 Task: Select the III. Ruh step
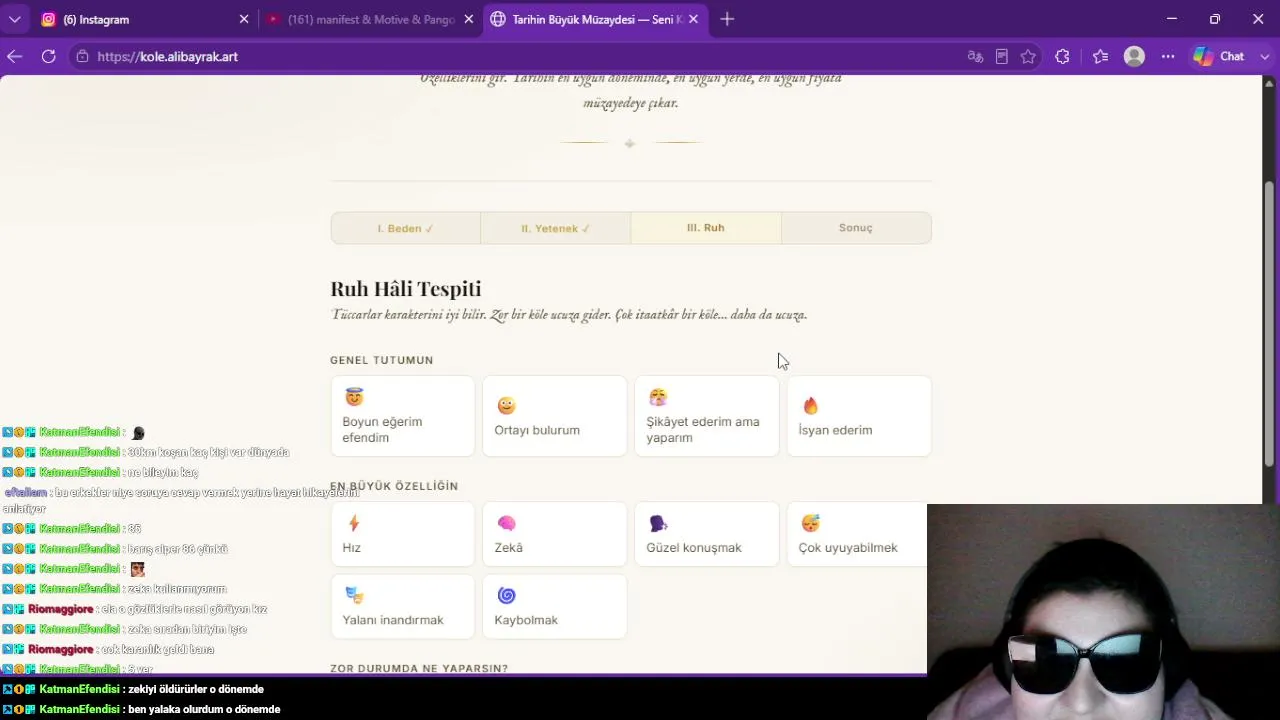tap(706, 228)
